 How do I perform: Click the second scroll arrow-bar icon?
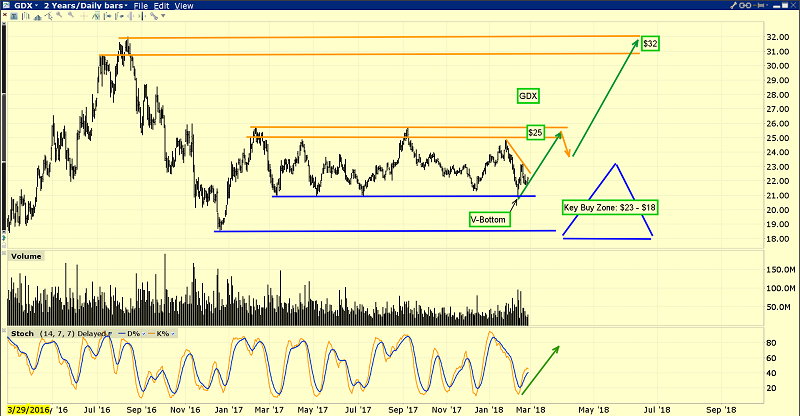118,16
